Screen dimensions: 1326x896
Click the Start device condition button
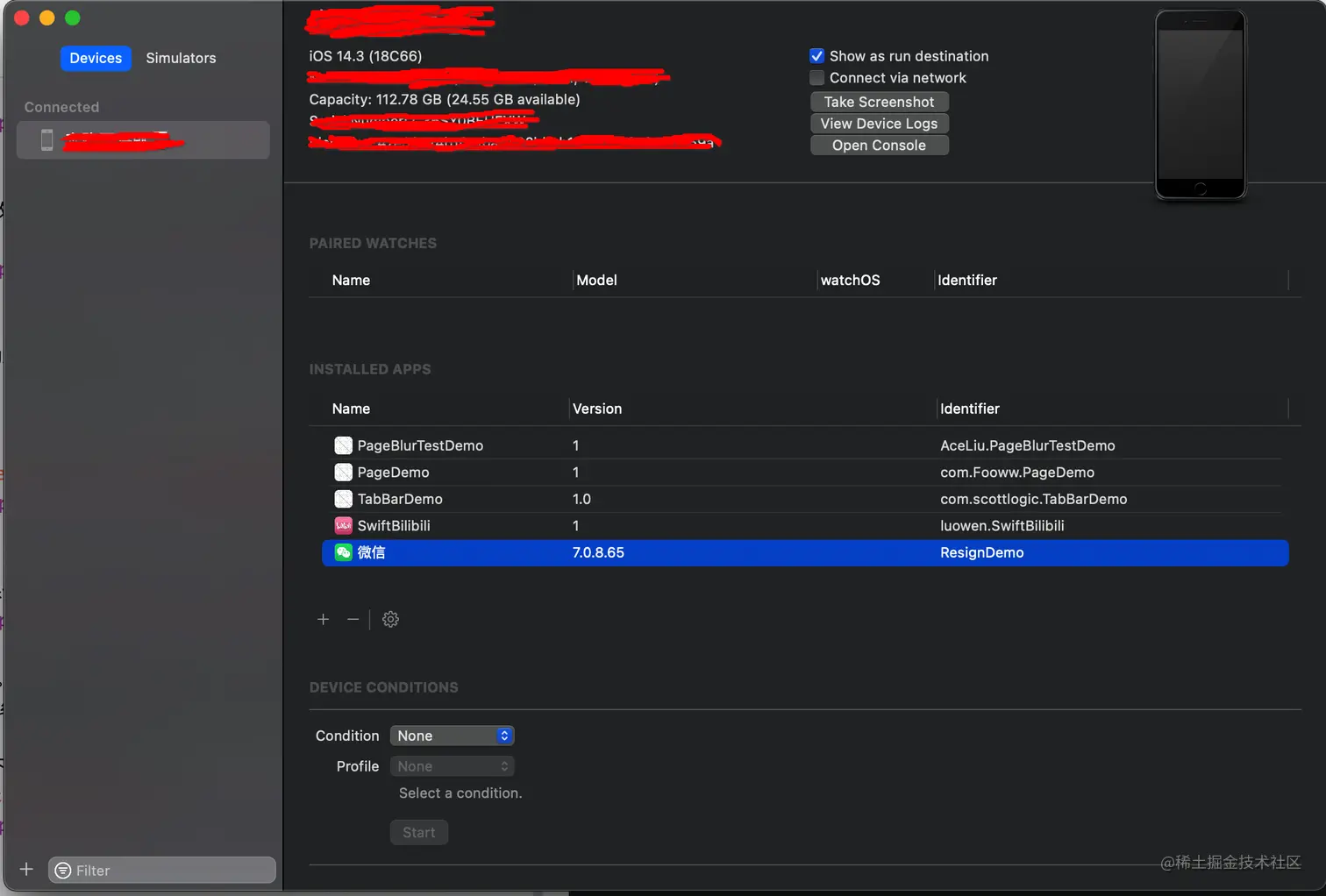pos(418,833)
